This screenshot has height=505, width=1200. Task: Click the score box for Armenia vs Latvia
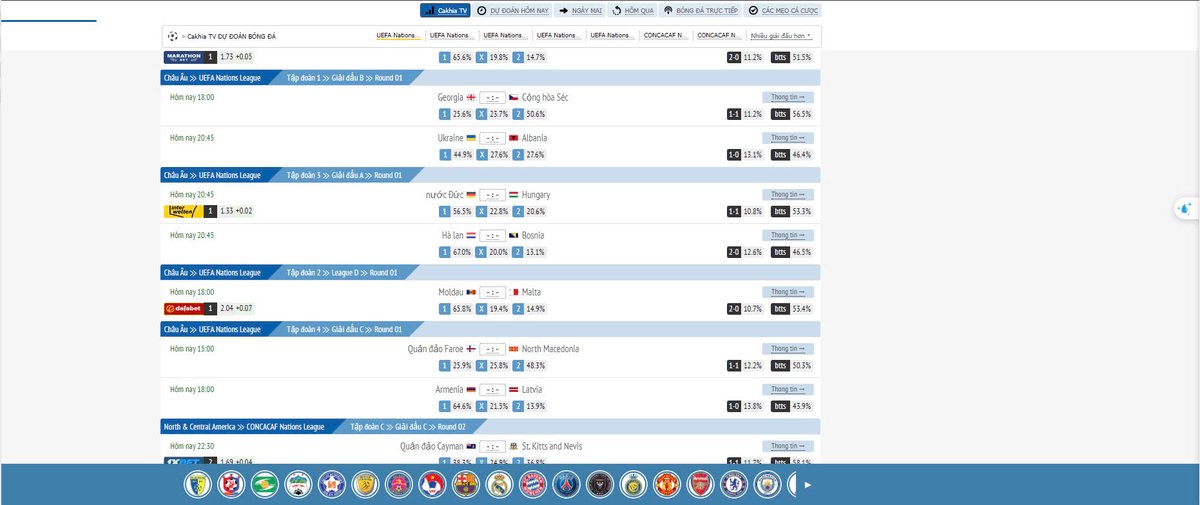point(491,389)
